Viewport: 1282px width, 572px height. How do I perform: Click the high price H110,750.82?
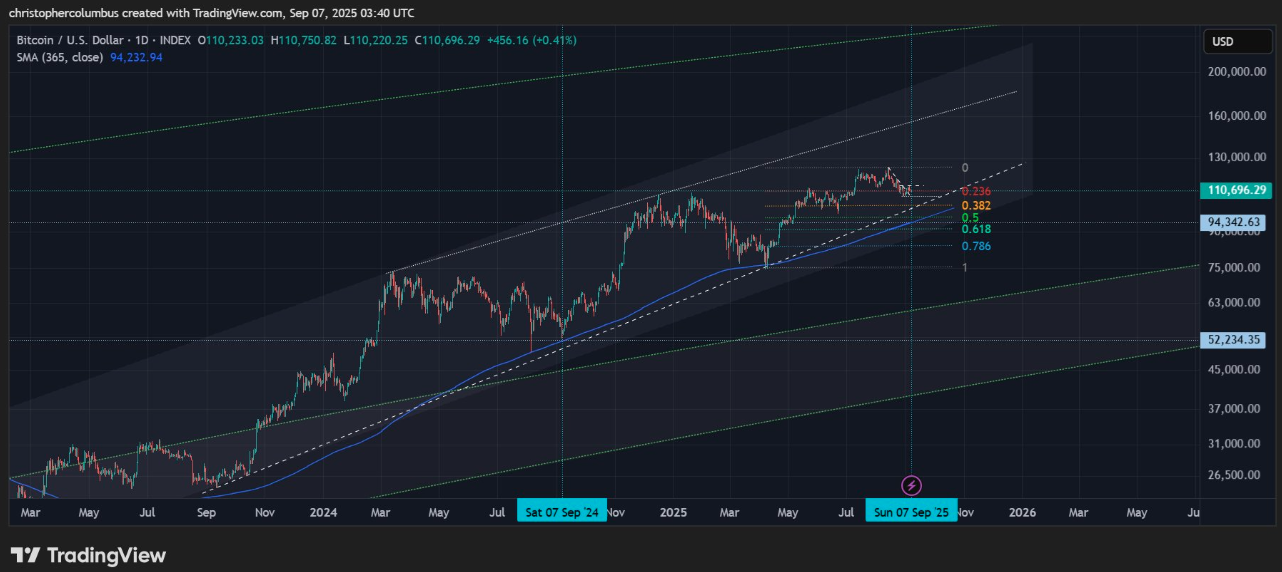(x=304, y=40)
